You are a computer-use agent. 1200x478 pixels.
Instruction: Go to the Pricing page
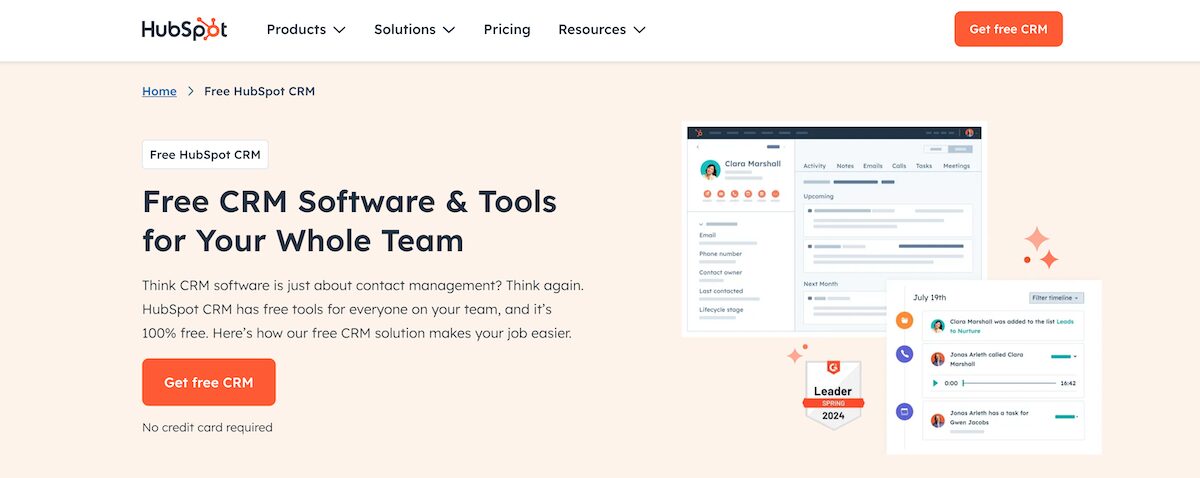(x=507, y=29)
